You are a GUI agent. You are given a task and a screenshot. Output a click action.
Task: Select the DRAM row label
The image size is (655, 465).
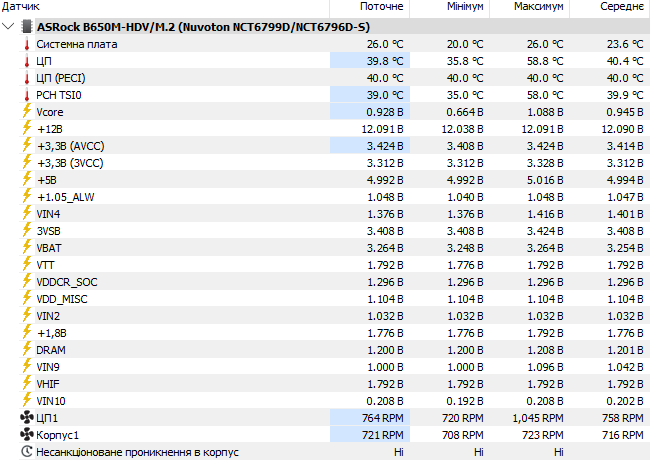click(51, 350)
